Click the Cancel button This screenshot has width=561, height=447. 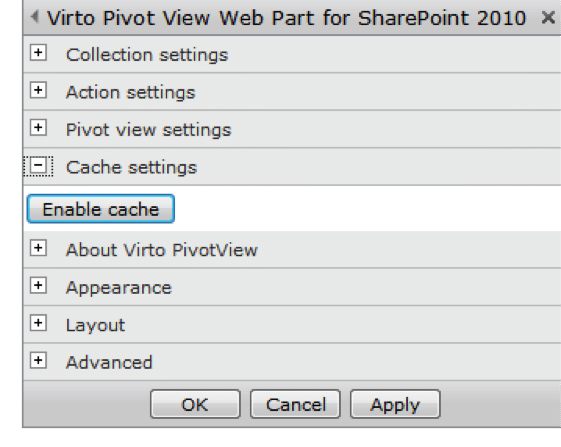click(x=295, y=404)
